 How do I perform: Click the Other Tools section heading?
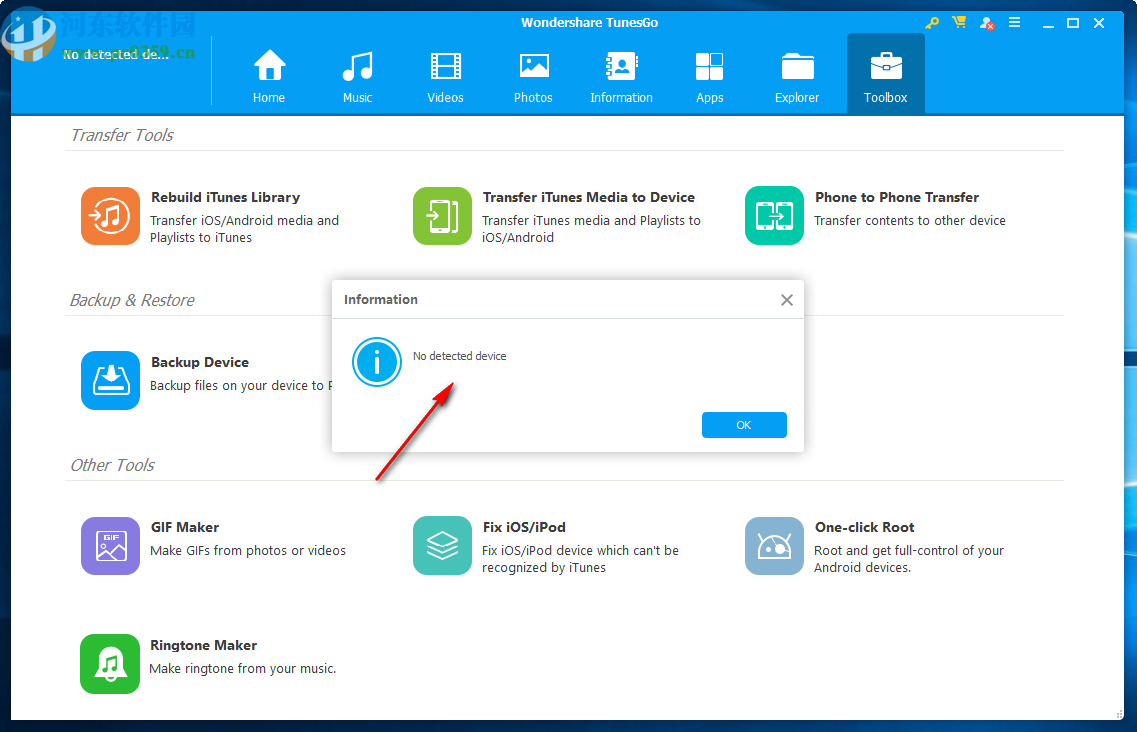(112, 465)
